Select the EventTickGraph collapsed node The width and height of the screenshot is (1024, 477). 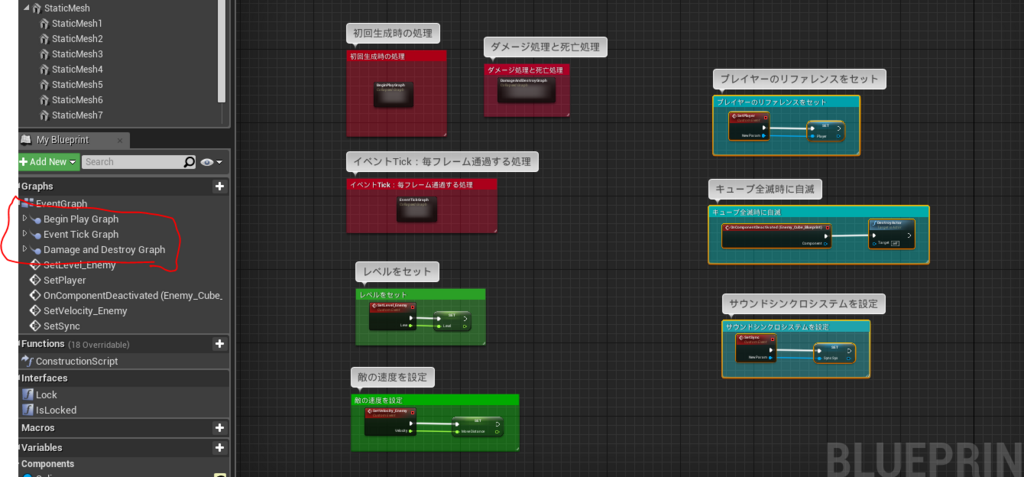[417, 208]
